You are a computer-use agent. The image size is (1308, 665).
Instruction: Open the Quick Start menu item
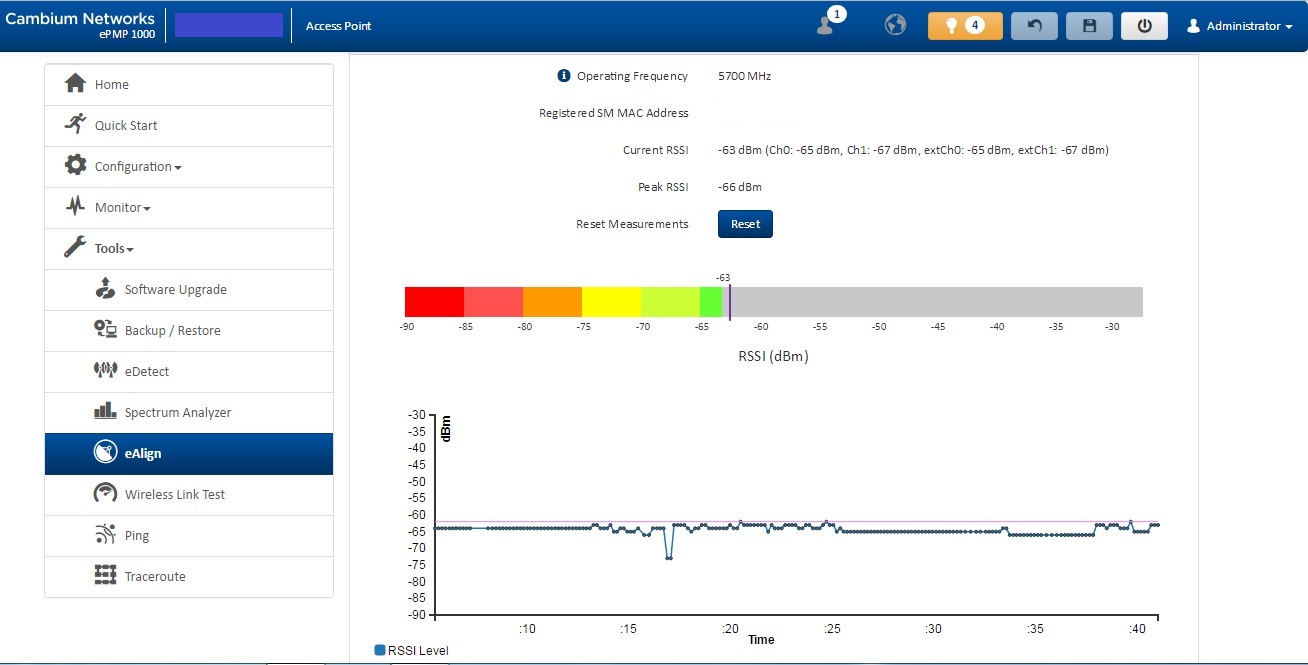click(x=126, y=126)
